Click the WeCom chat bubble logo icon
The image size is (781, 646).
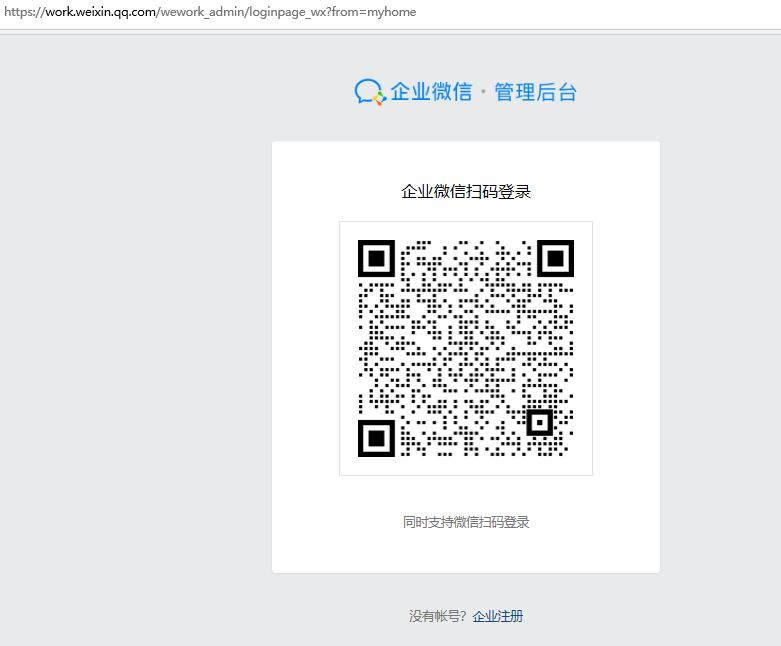click(369, 92)
